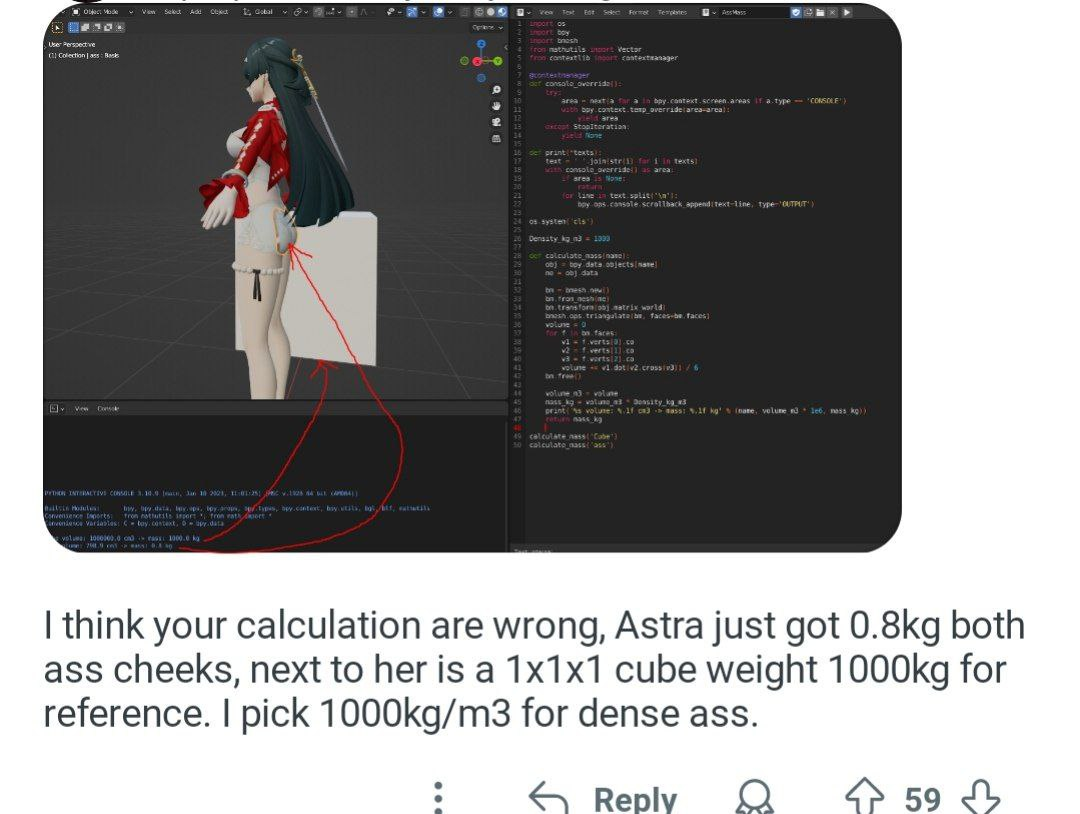Screen dimensions: 1080x814
Task: Give an award to the comment
Action: [x=754, y=799]
